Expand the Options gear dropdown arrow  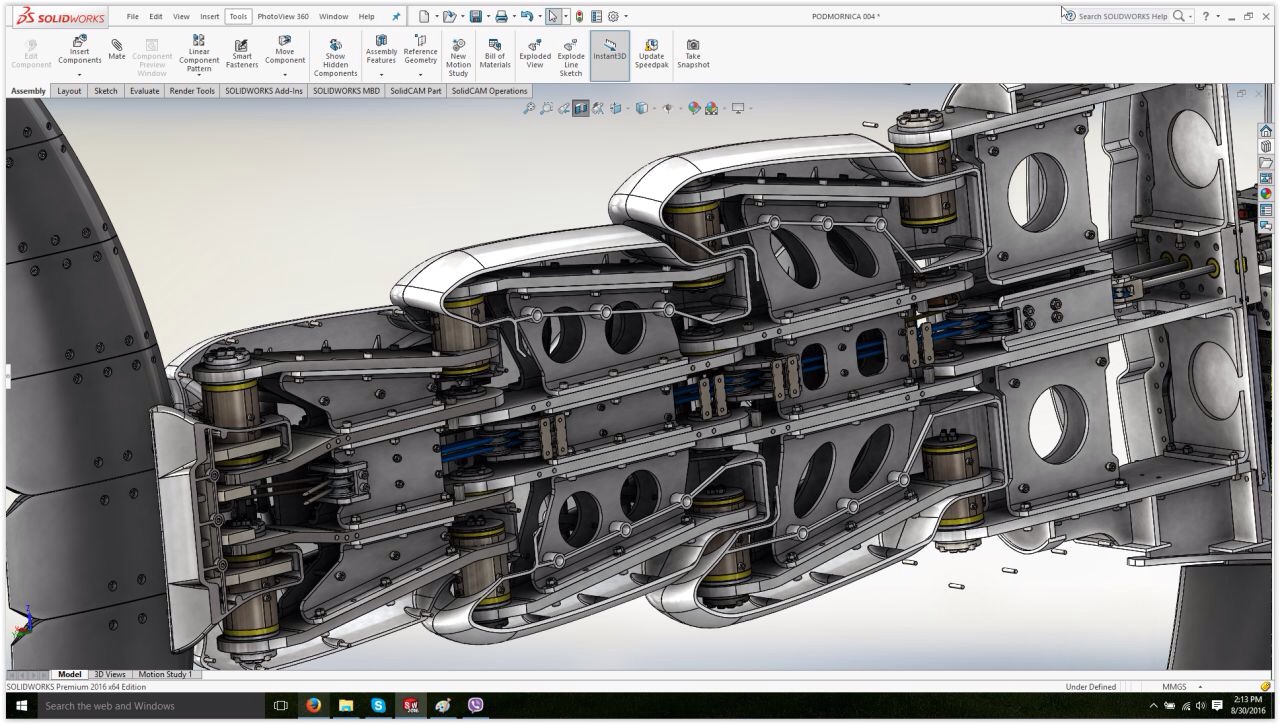(x=626, y=16)
